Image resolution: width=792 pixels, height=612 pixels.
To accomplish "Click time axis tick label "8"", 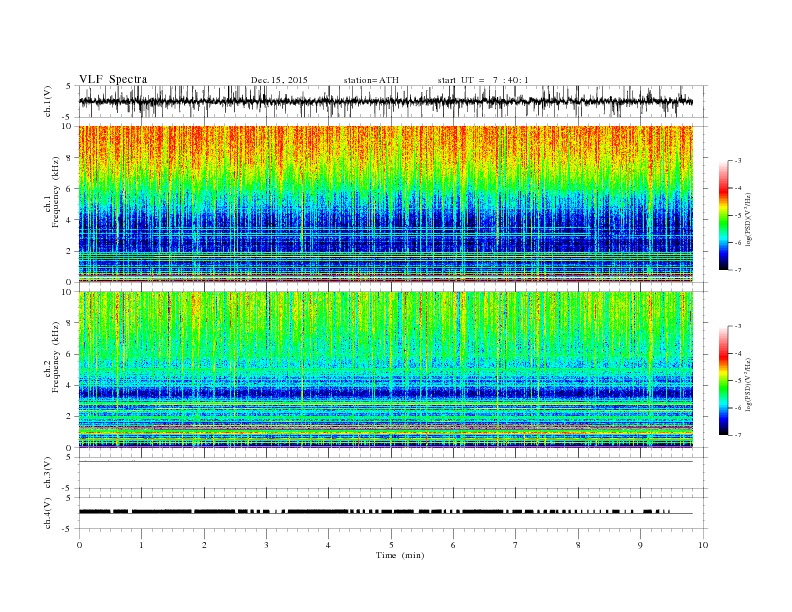I will [x=578, y=545].
